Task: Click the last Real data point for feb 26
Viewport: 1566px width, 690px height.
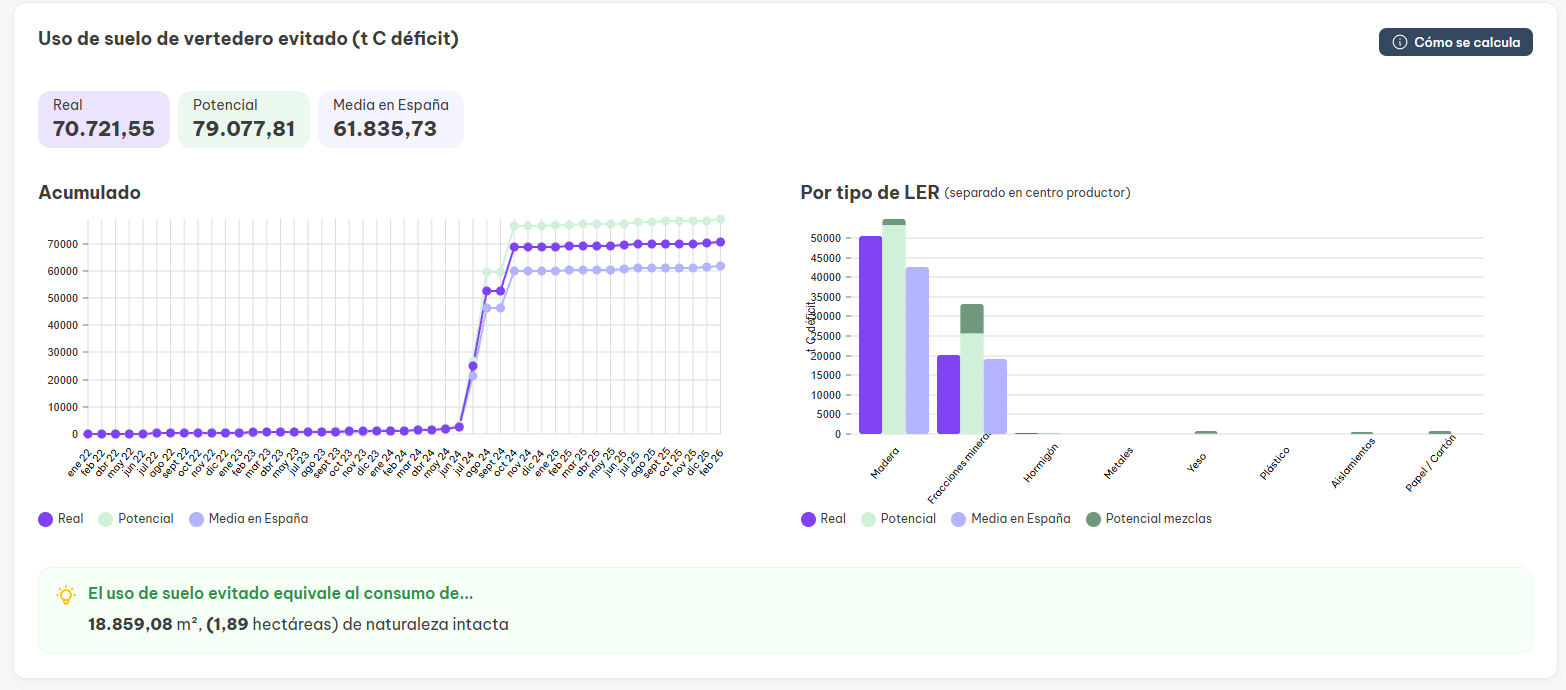Action: [719, 242]
